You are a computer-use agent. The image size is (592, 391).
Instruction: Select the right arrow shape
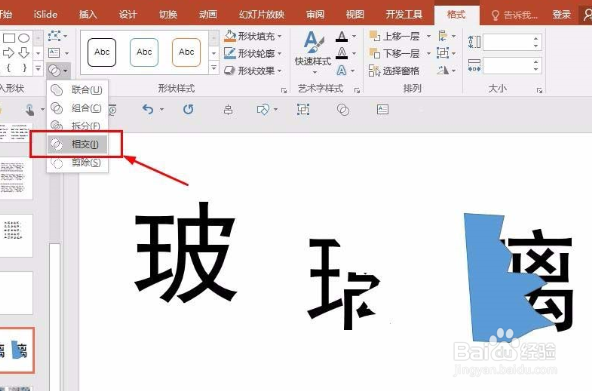9,53
